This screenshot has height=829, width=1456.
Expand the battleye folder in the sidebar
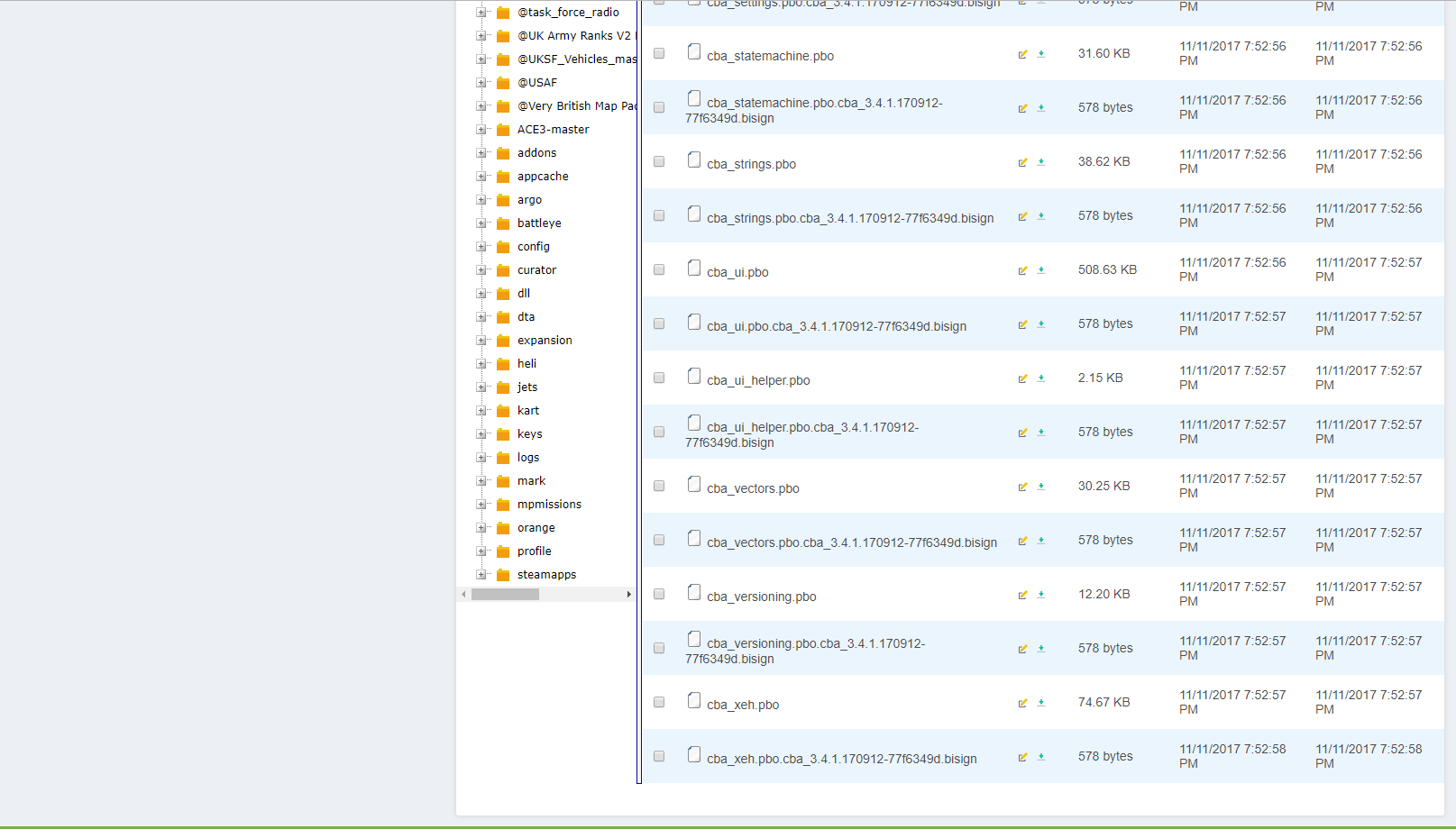pyautogui.click(x=481, y=223)
